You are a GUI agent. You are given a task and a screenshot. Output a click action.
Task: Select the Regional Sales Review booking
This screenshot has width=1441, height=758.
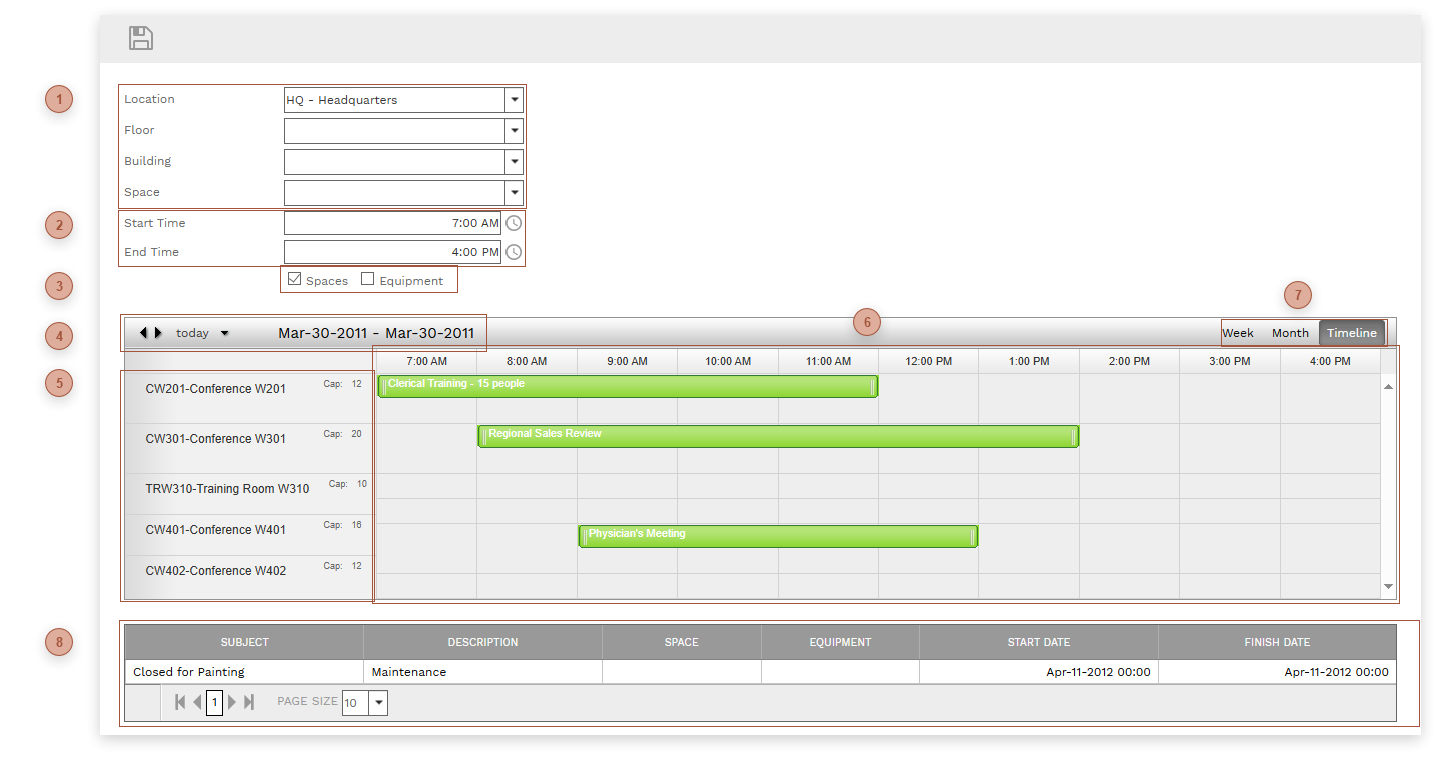coord(777,436)
